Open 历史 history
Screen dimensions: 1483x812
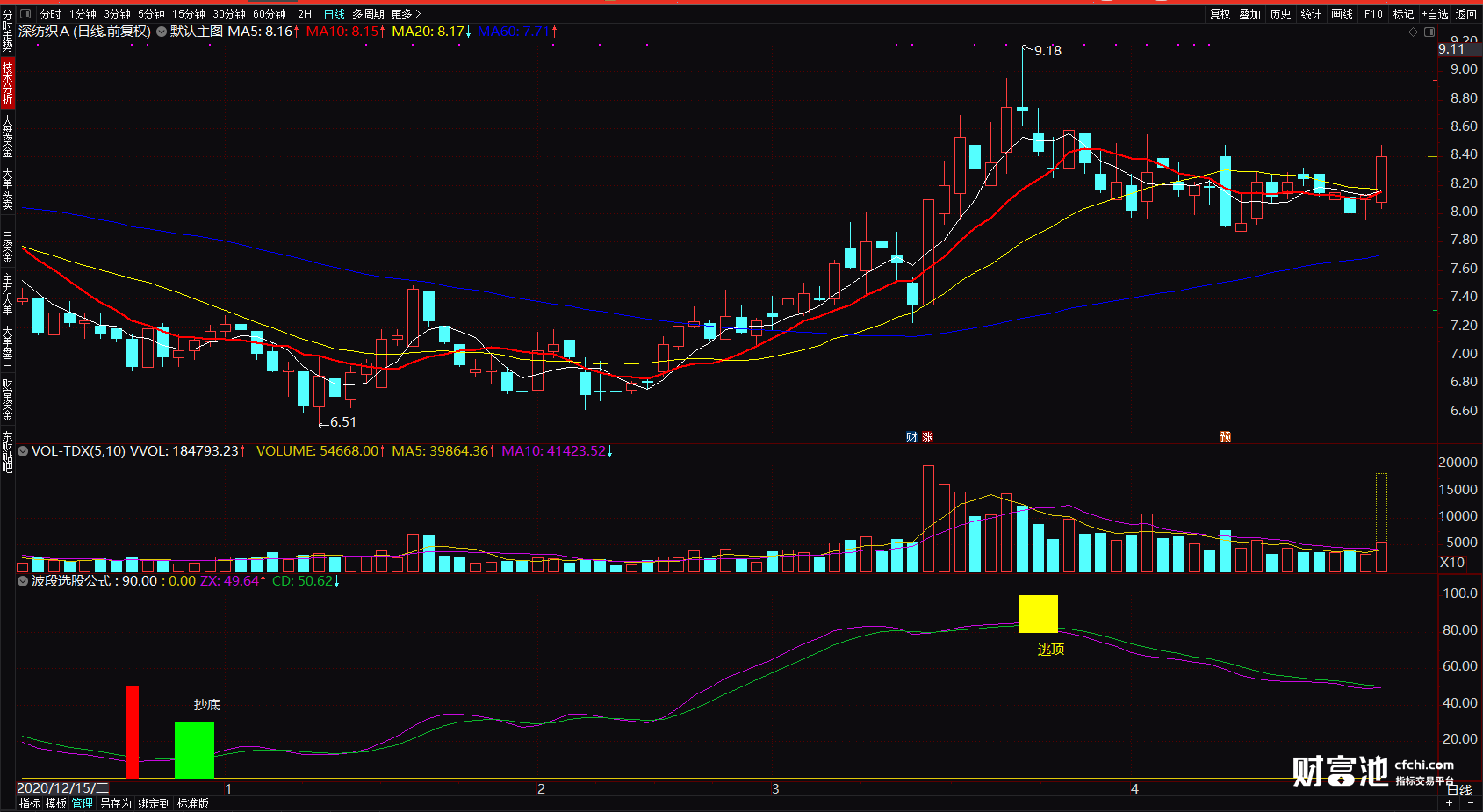point(1281,14)
